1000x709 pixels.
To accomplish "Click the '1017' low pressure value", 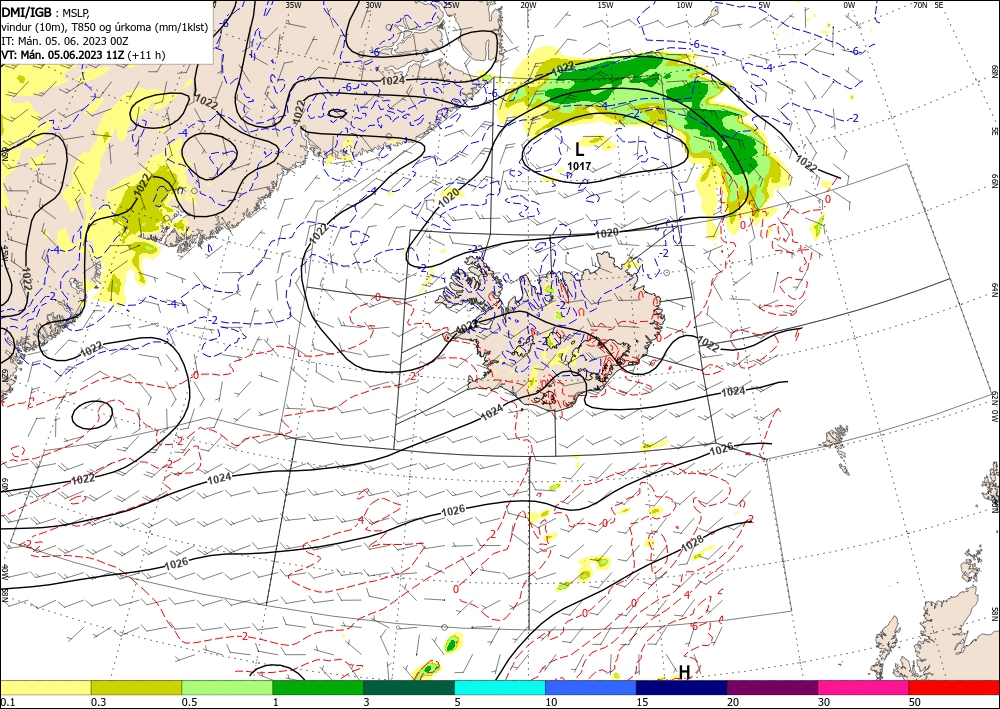I will (x=579, y=166).
